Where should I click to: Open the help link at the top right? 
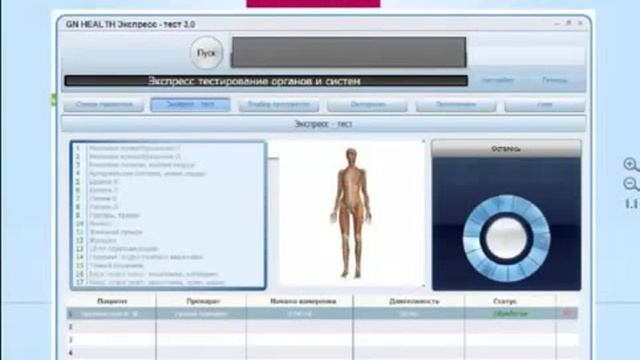(x=555, y=80)
